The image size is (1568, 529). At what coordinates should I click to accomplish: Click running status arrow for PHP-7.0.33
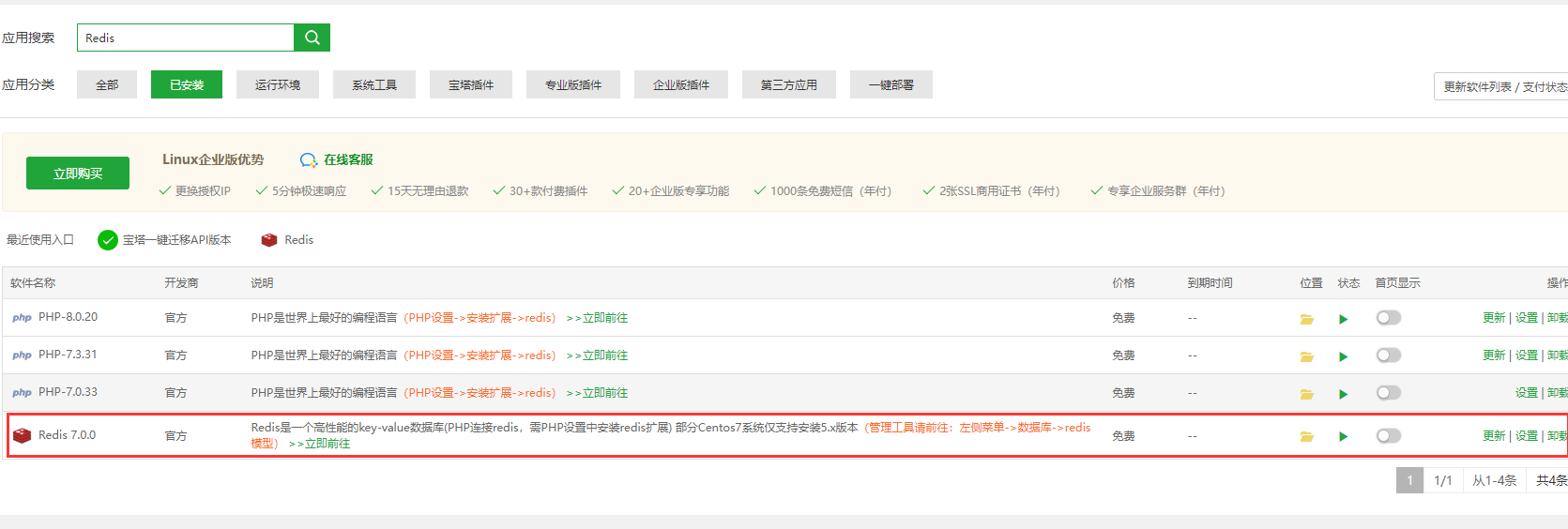pyautogui.click(x=1343, y=394)
